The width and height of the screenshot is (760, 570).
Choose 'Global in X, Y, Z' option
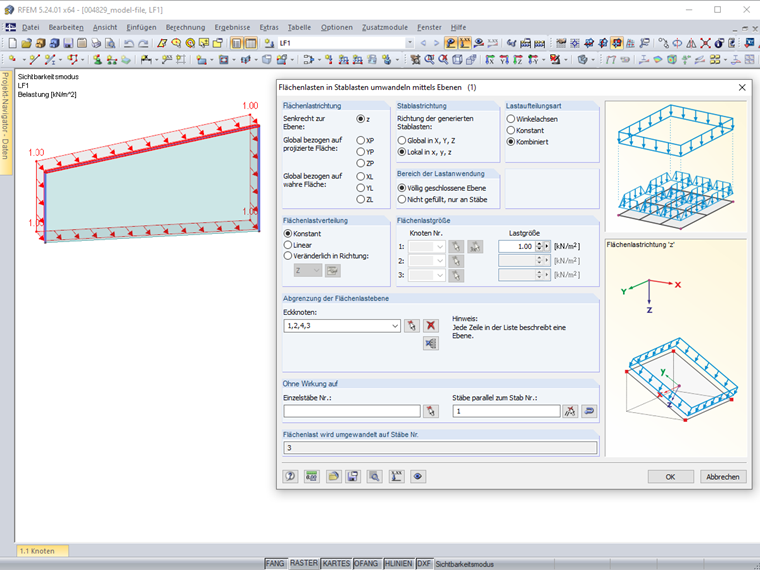click(x=401, y=140)
